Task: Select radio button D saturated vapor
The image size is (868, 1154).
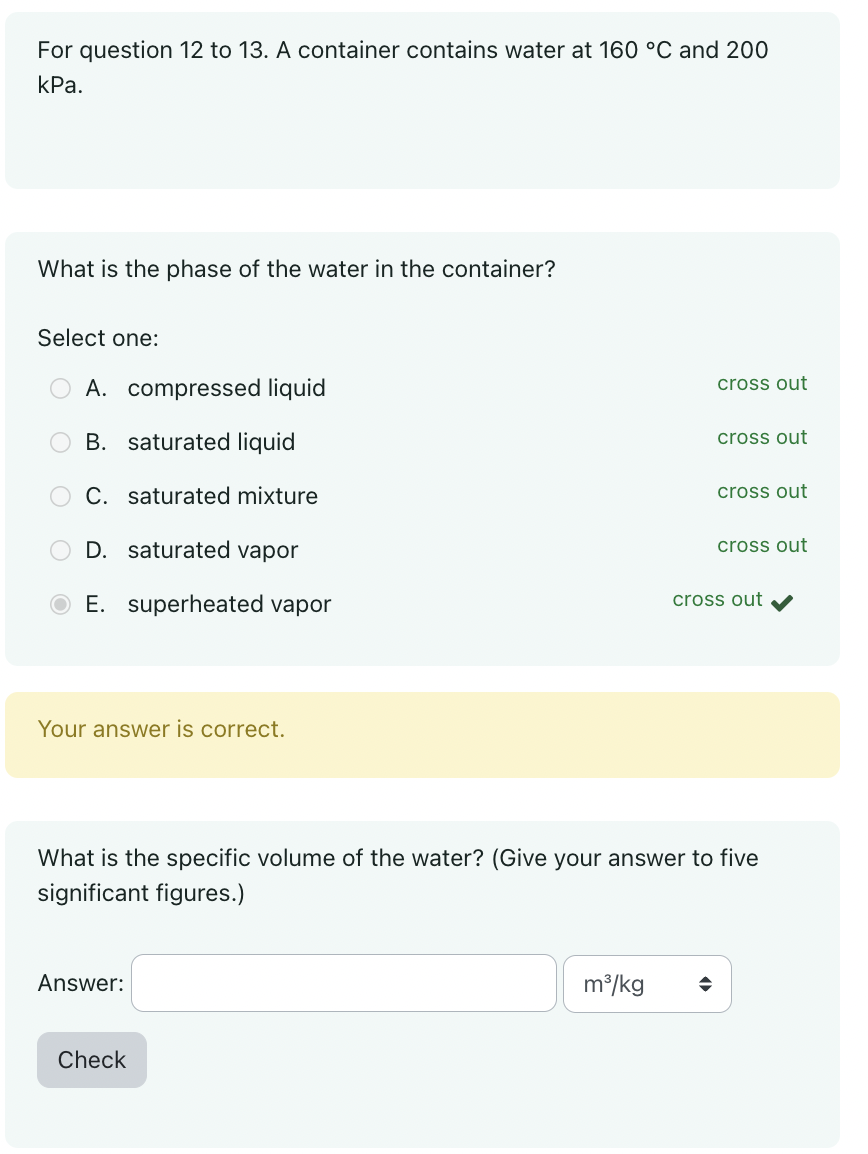Action: (60, 550)
